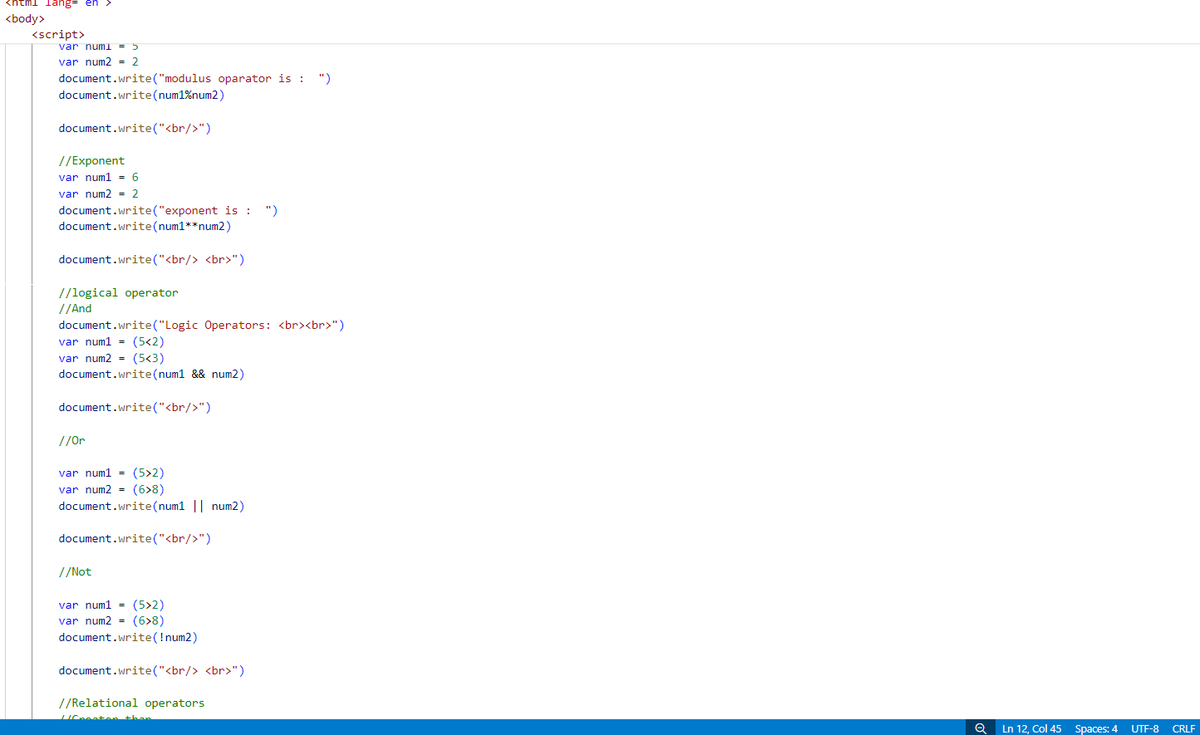Click the //logical operator comment
The width and height of the screenshot is (1200, 735).
tap(118, 292)
